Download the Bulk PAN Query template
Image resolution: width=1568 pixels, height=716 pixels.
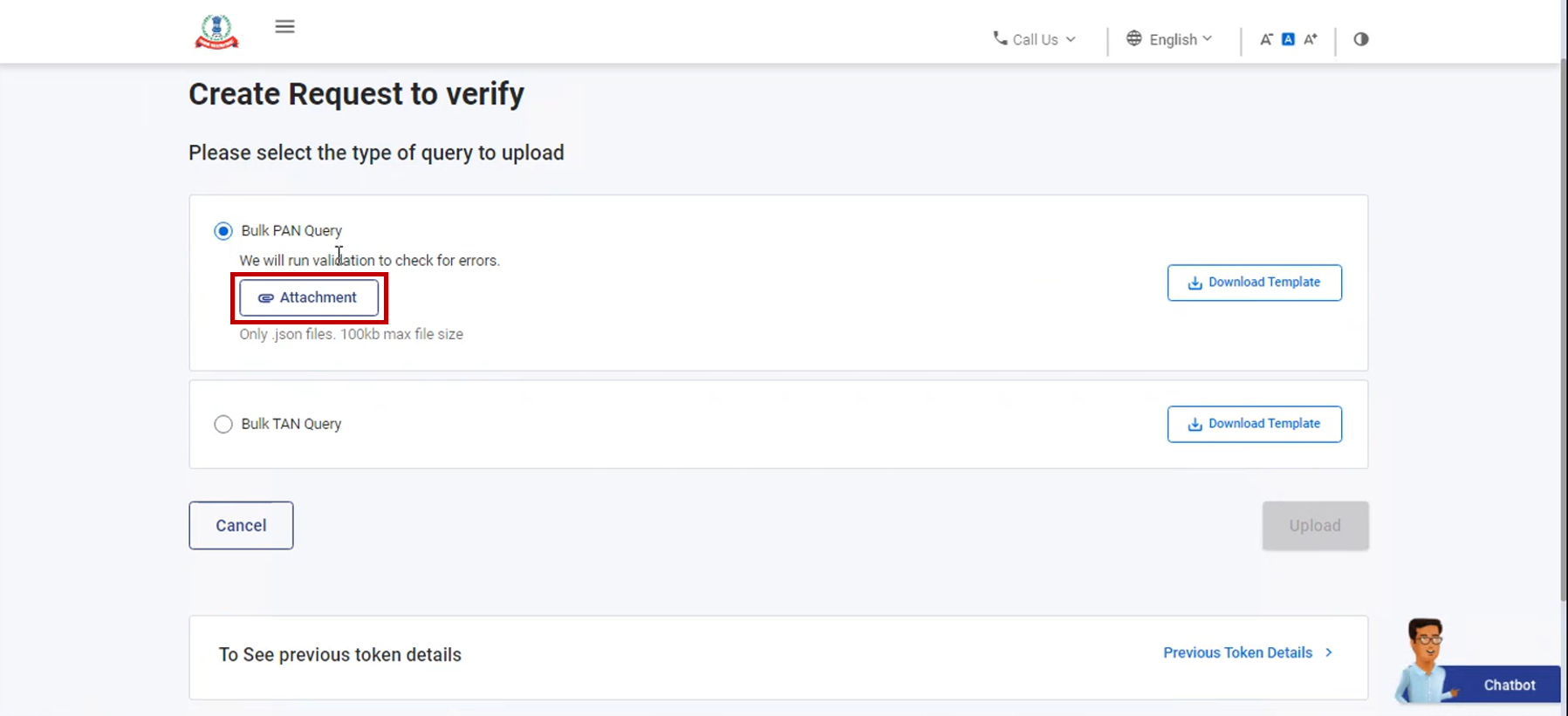point(1254,283)
